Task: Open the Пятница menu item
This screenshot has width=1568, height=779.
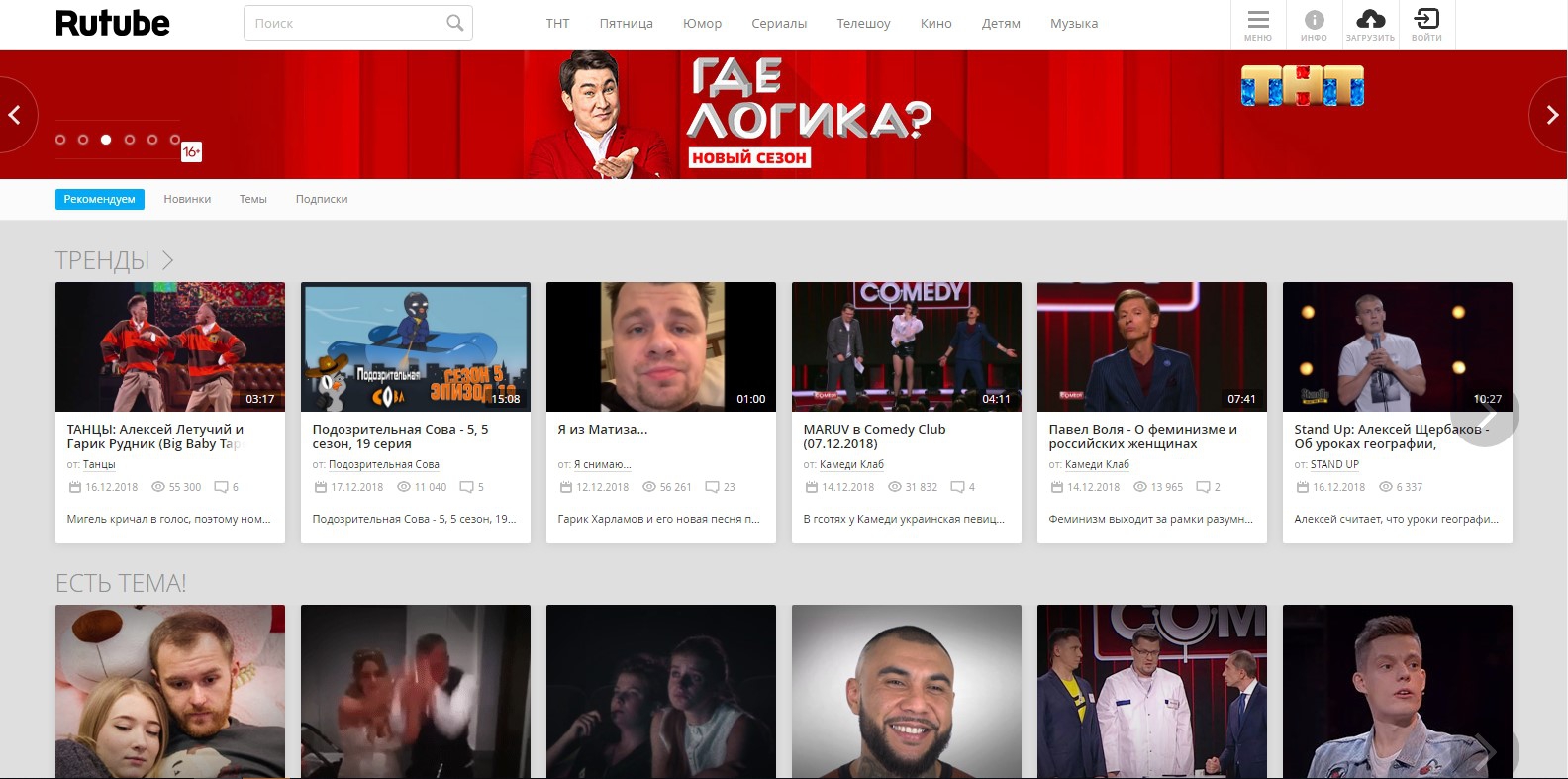Action: (626, 23)
